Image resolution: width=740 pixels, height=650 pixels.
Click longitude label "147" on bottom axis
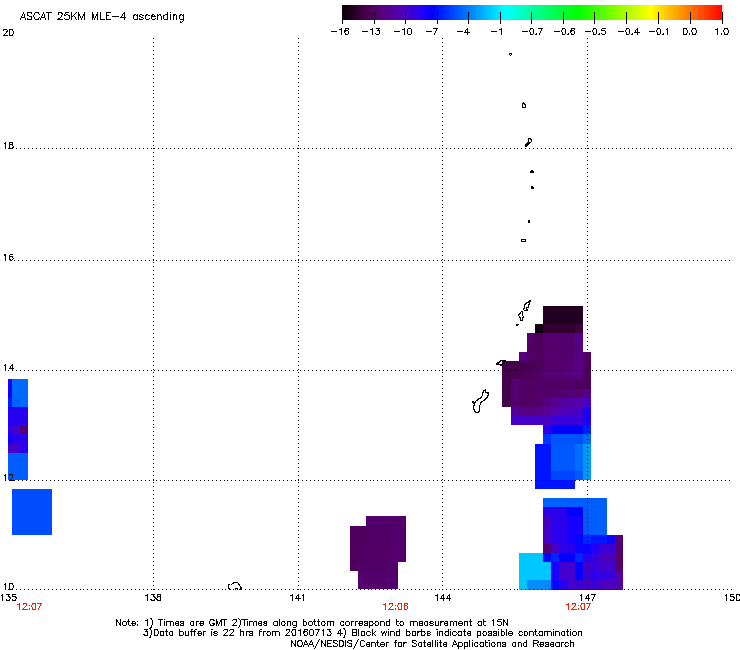587,597
